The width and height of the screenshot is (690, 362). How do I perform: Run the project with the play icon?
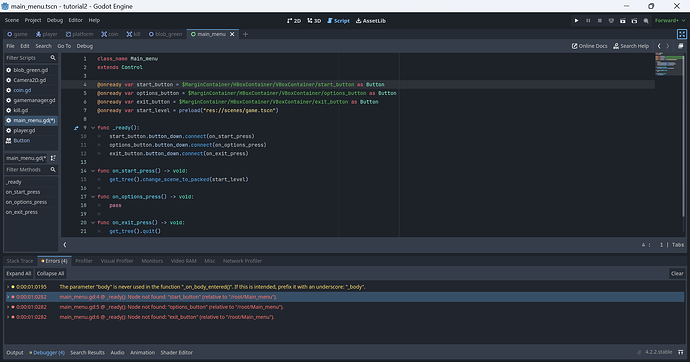click(576, 21)
